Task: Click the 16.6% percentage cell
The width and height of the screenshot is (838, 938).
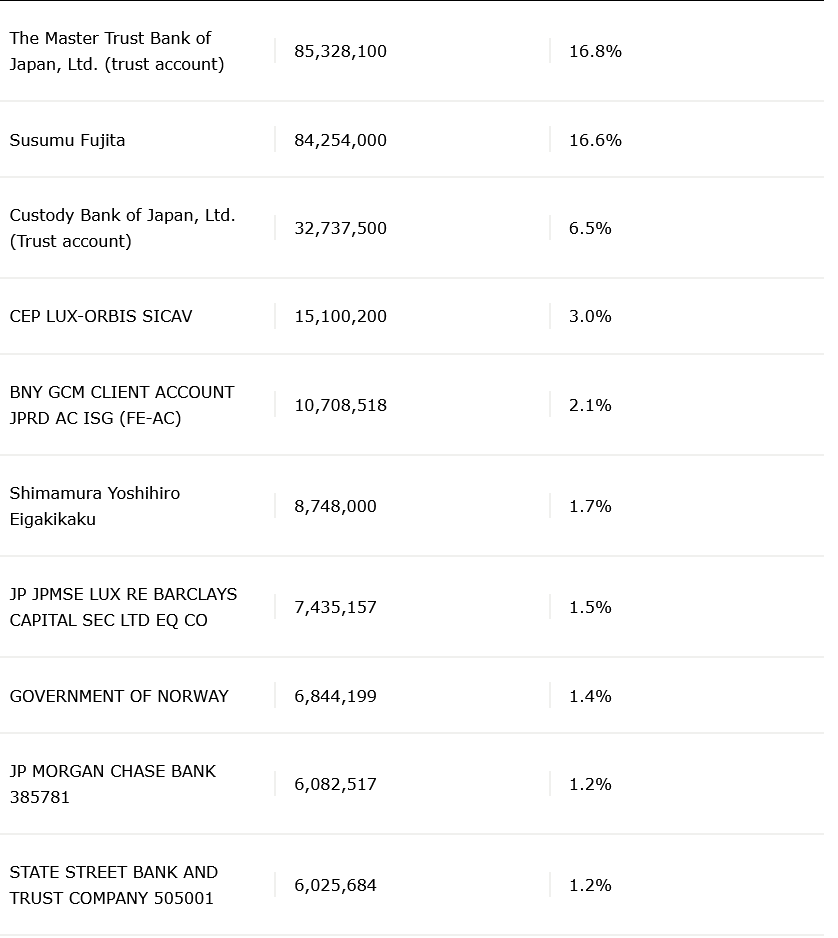Action: pos(595,140)
